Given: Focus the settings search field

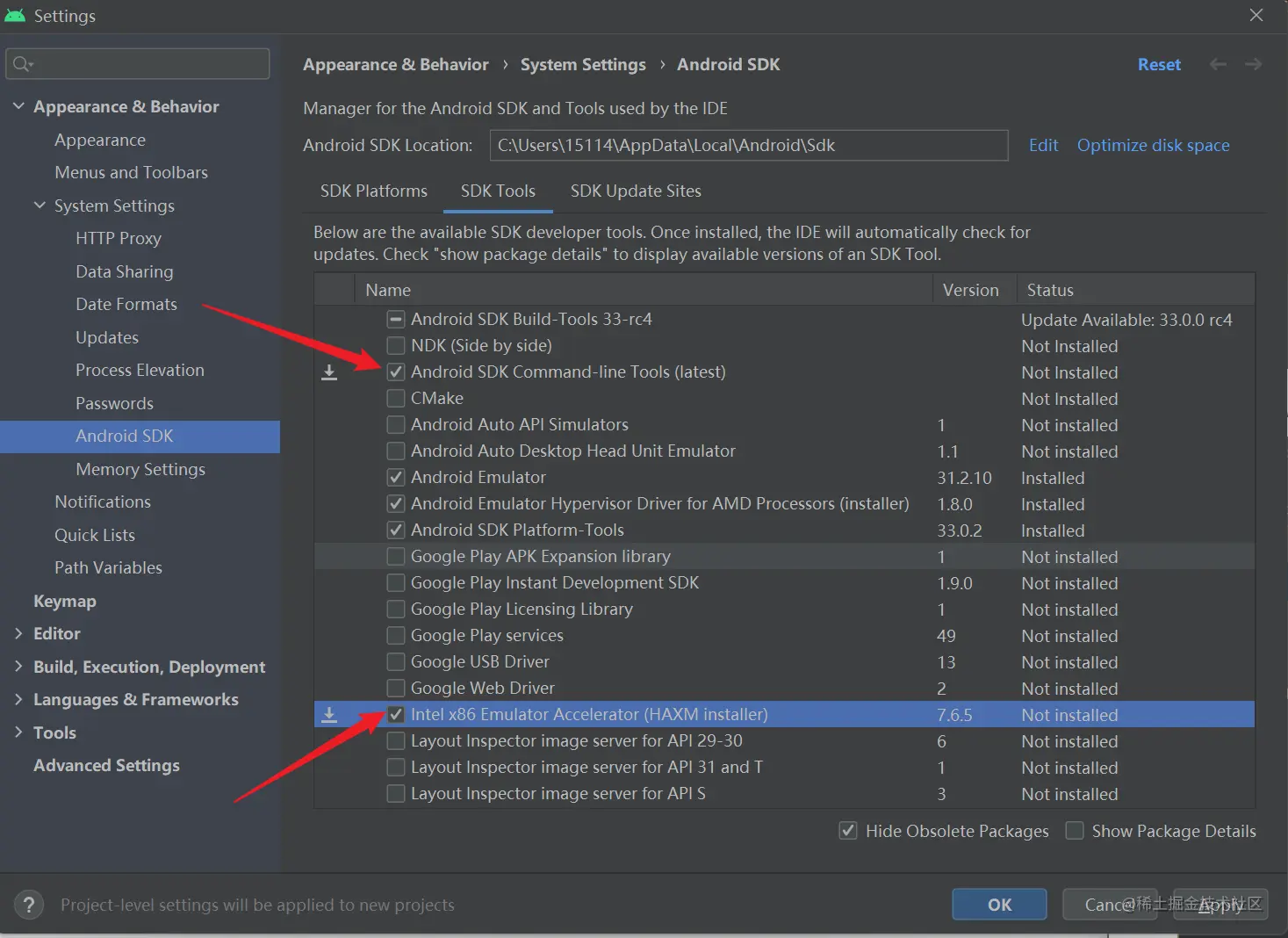Looking at the screenshot, I should point(137,63).
